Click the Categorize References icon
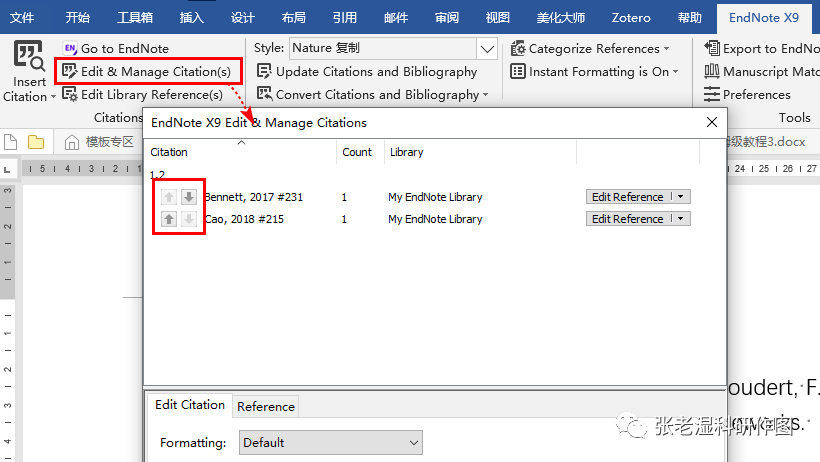 518,48
